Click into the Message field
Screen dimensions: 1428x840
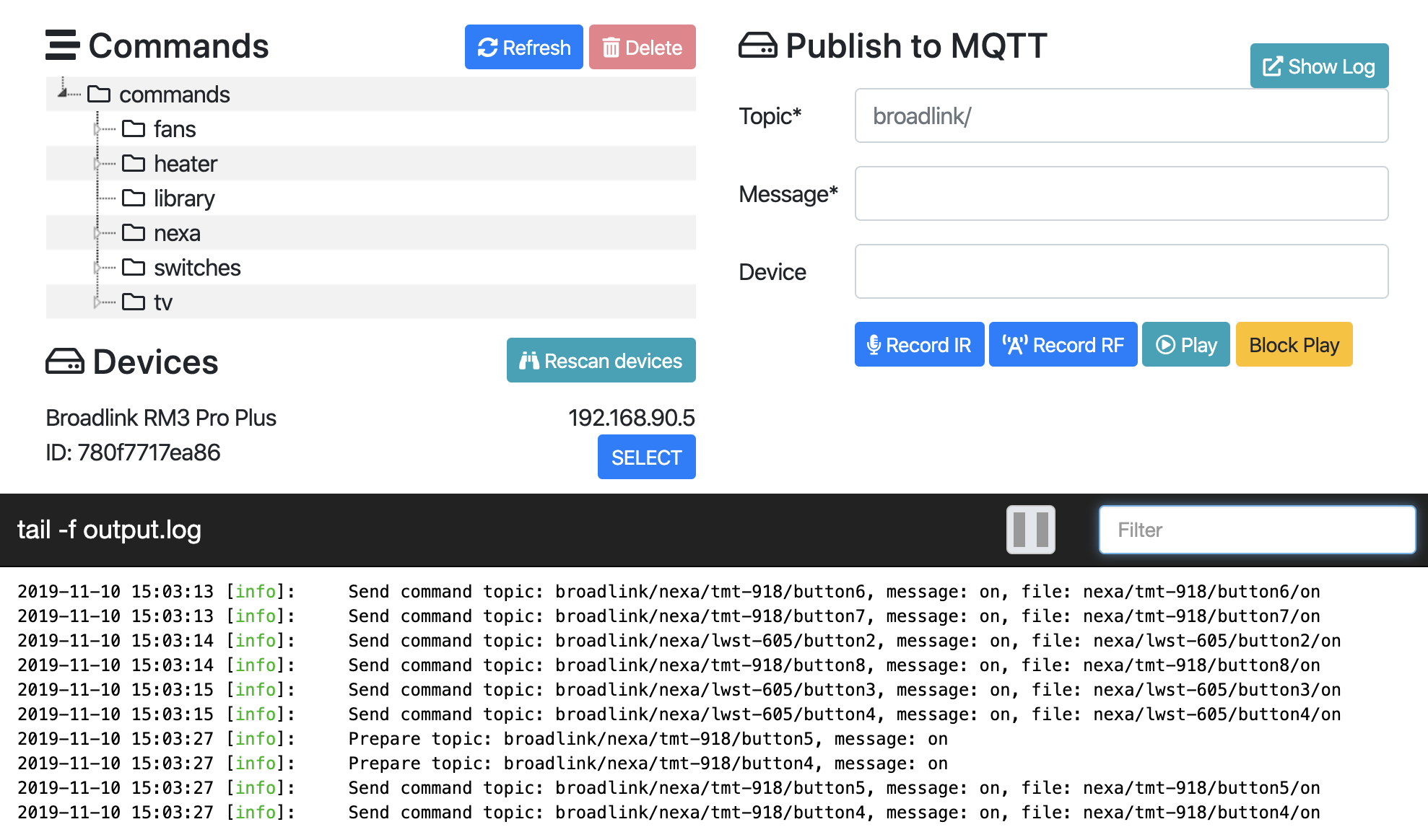pyautogui.click(x=1120, y=194)
